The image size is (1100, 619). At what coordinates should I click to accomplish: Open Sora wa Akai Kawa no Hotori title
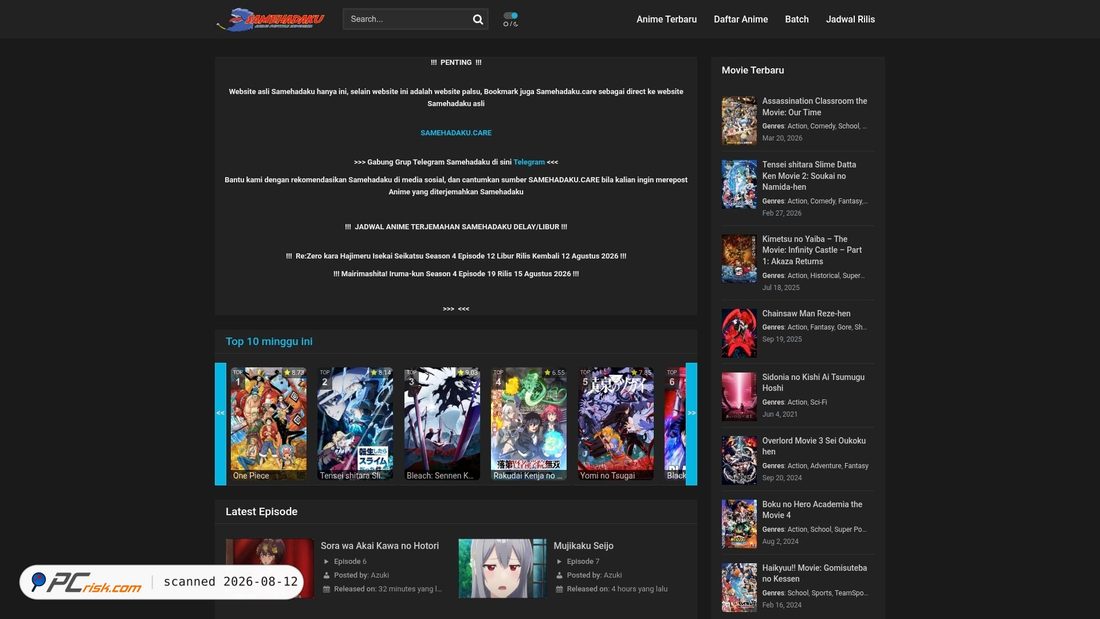[x=380, y=546]
